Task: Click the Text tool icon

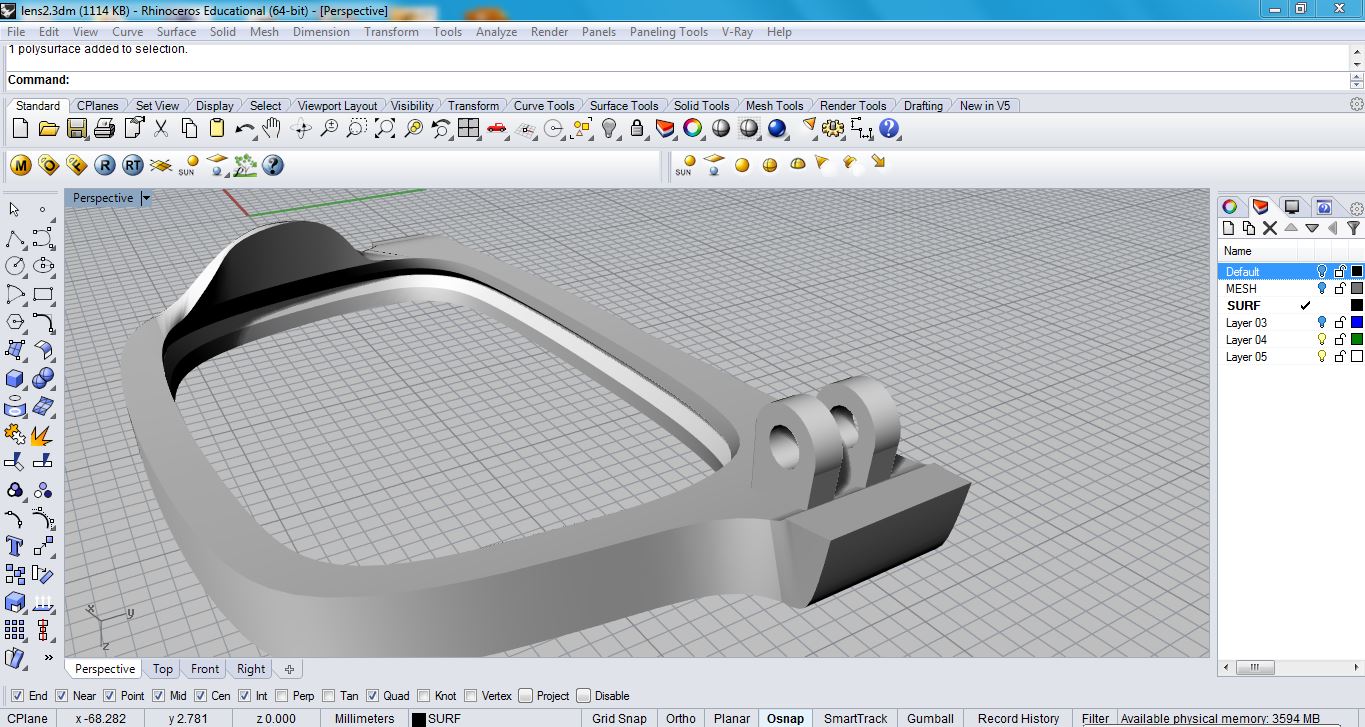Action: click(x=15, y=546)
